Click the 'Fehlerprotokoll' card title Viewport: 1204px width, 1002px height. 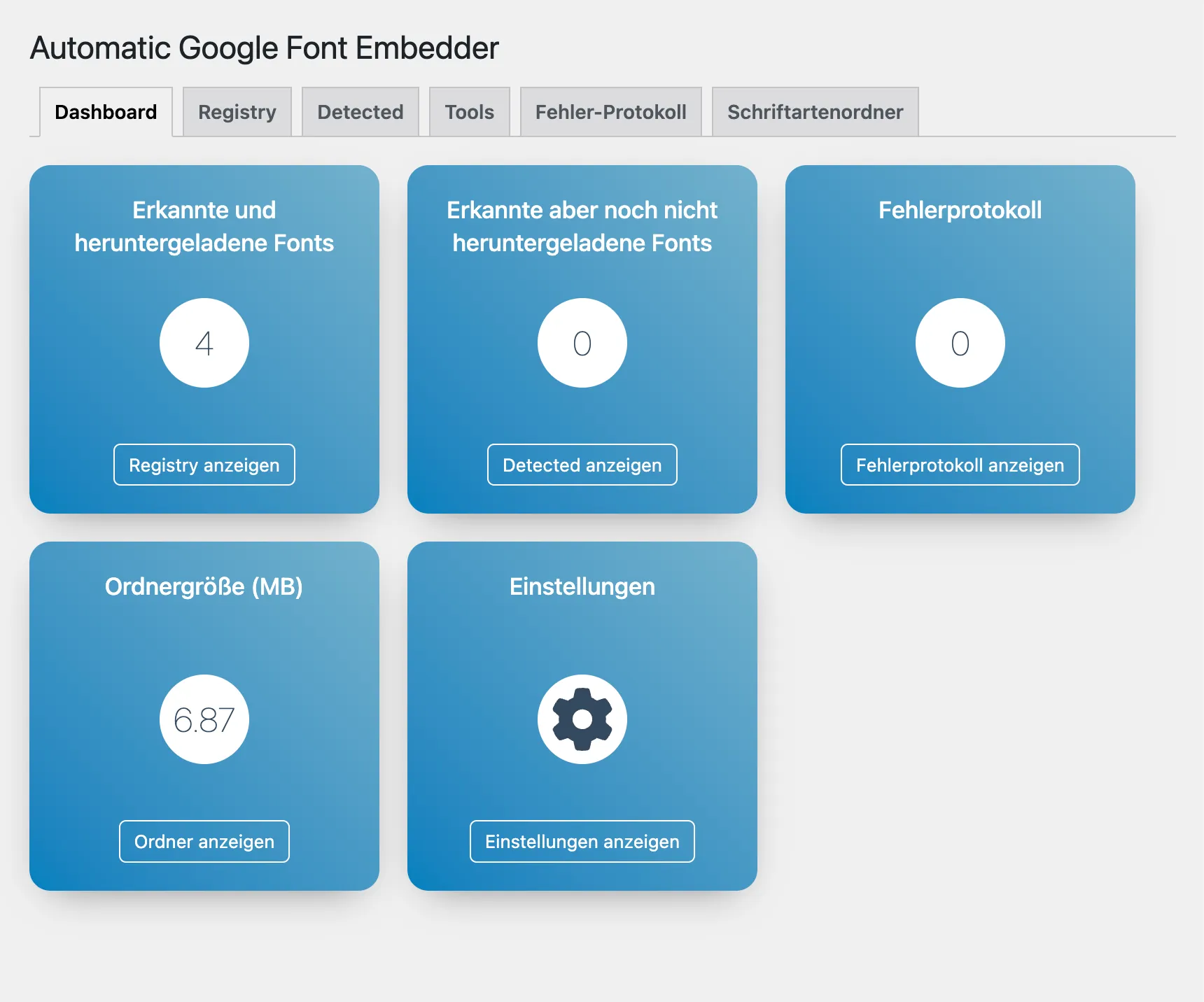tap(960, 210)
